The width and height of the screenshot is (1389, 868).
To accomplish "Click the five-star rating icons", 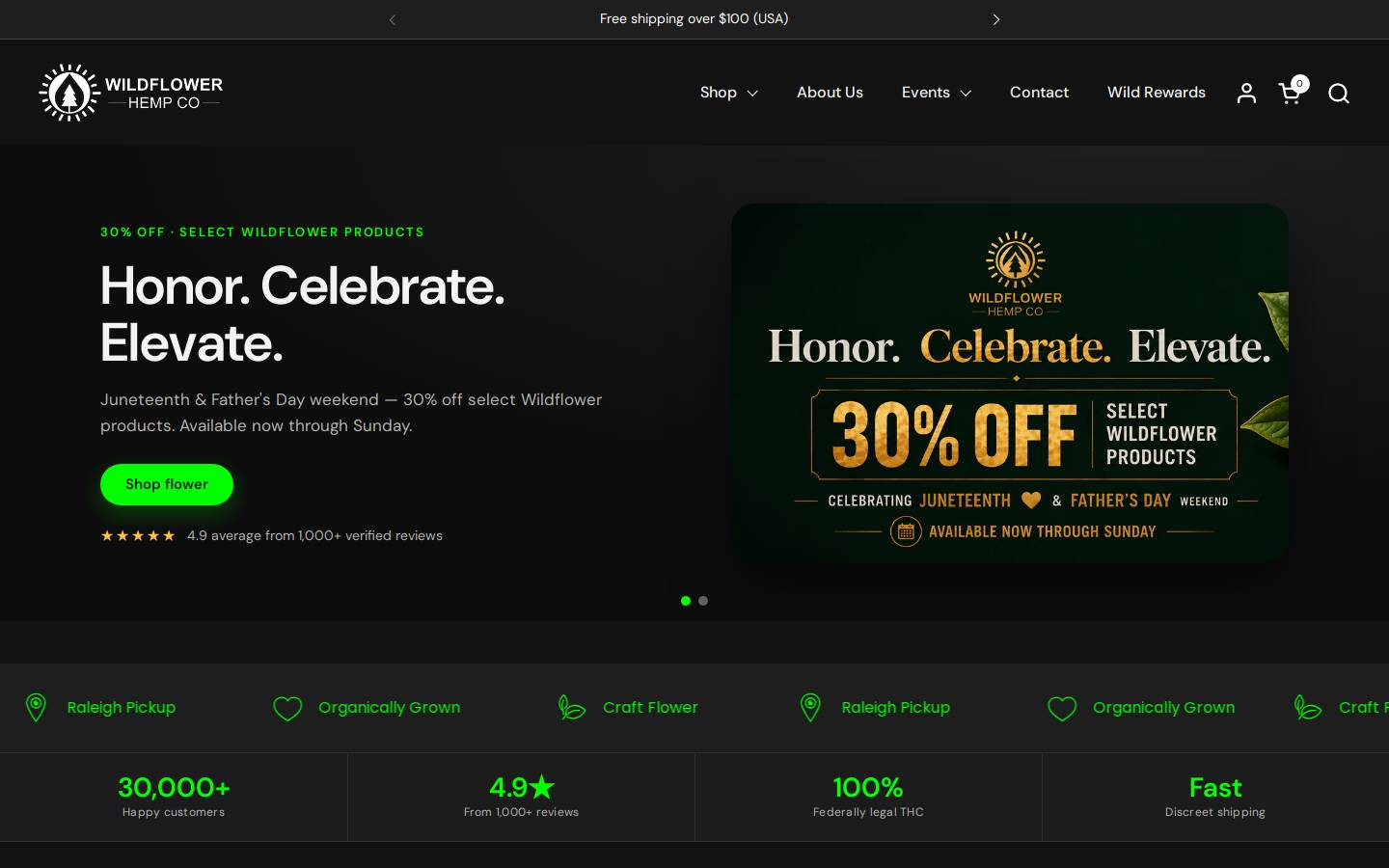I will coord(138,535).
